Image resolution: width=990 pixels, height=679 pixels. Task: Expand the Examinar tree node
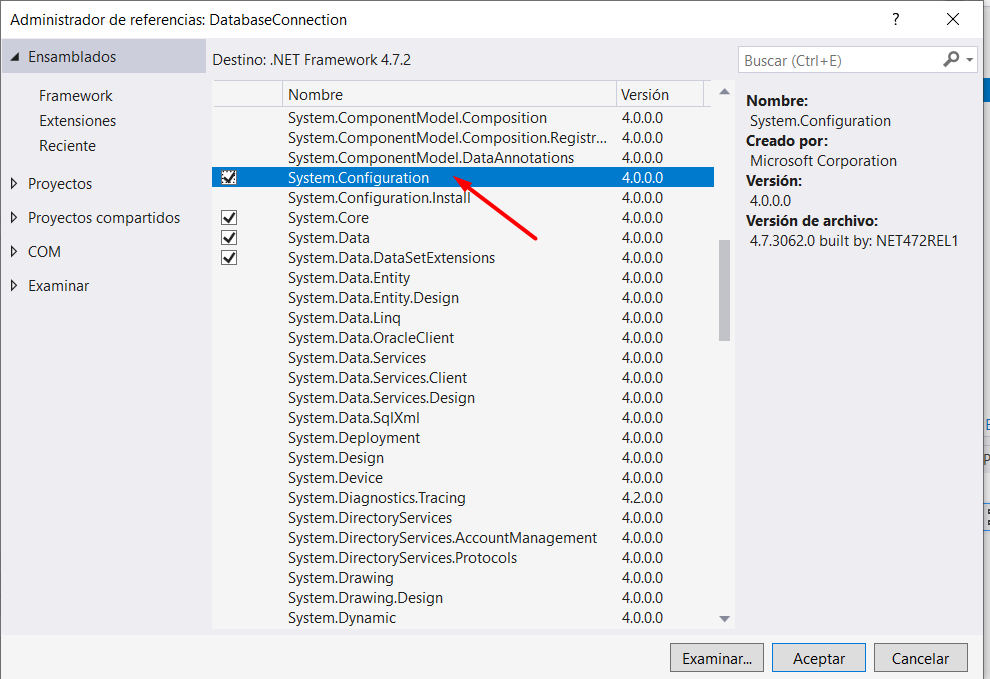coord(14,286)
